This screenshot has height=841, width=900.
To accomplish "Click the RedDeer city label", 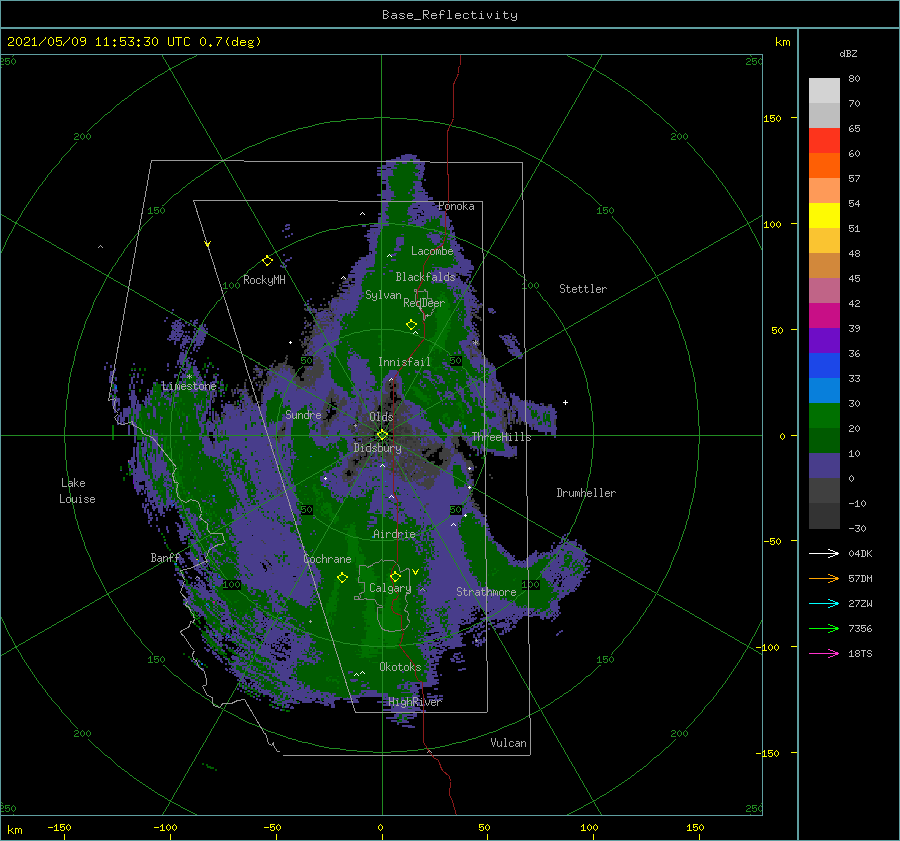I will pyautogui.click(x=424, y=303).
